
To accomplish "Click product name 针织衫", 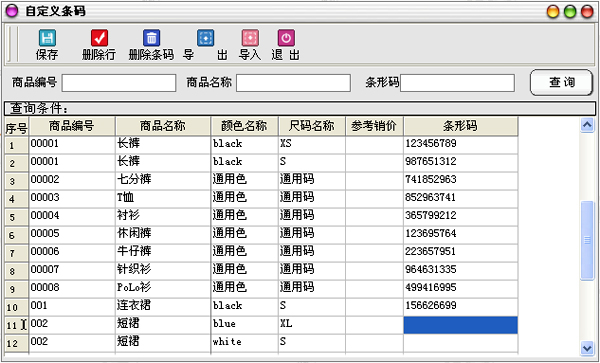I will click(x=134, y=269).
